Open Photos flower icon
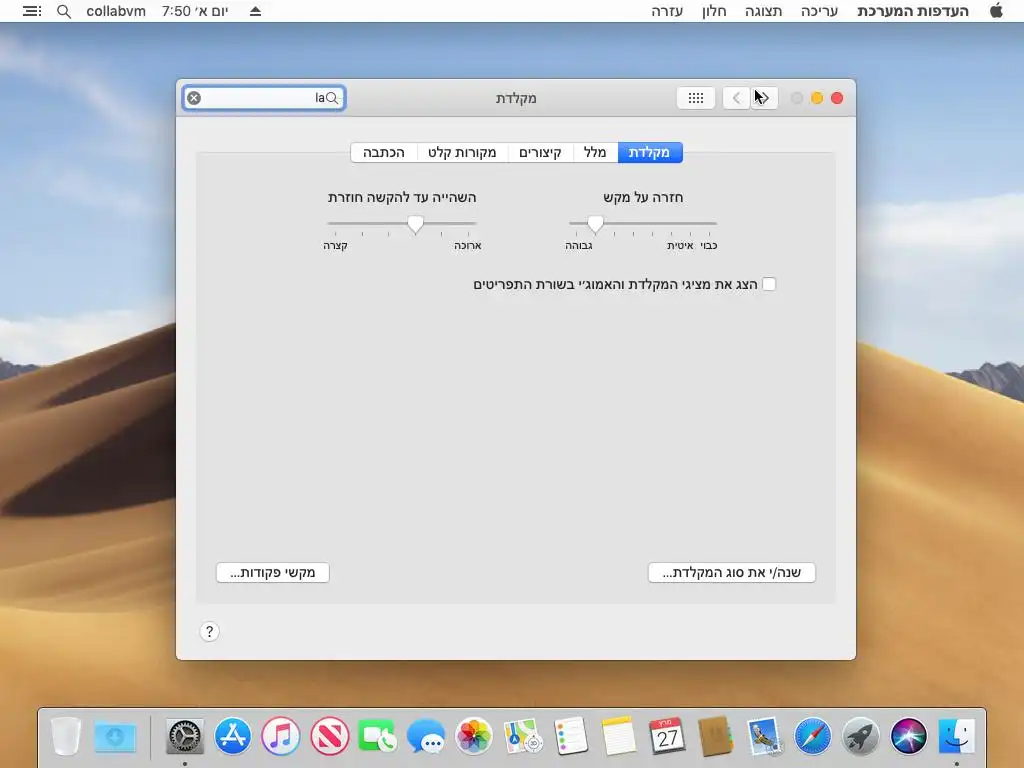Image resolution: width=1024 pixels, height=768 pixels. tap(474, 736)
